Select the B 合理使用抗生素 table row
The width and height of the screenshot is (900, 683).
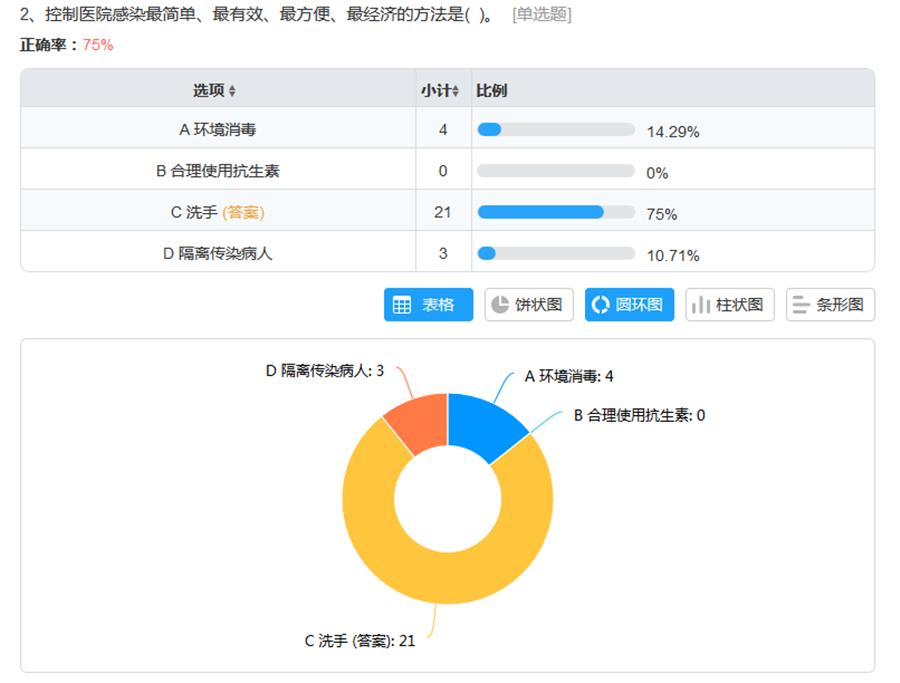[217, 171]
